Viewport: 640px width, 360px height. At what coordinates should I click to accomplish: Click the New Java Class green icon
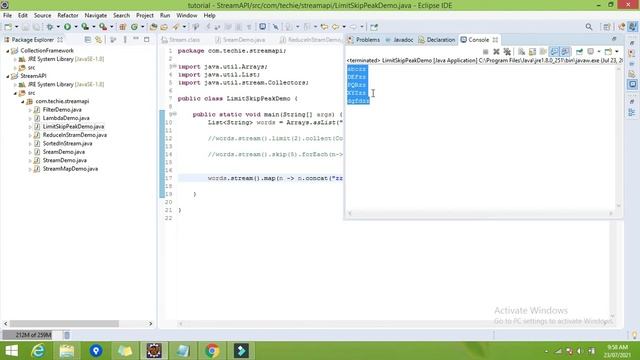click(134, 27)
